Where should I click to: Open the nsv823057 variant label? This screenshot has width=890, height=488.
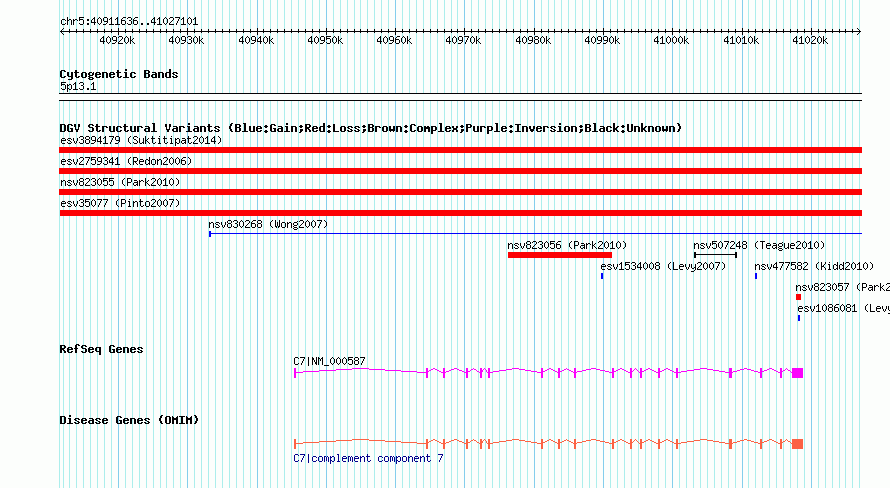[x=842, y=287]
